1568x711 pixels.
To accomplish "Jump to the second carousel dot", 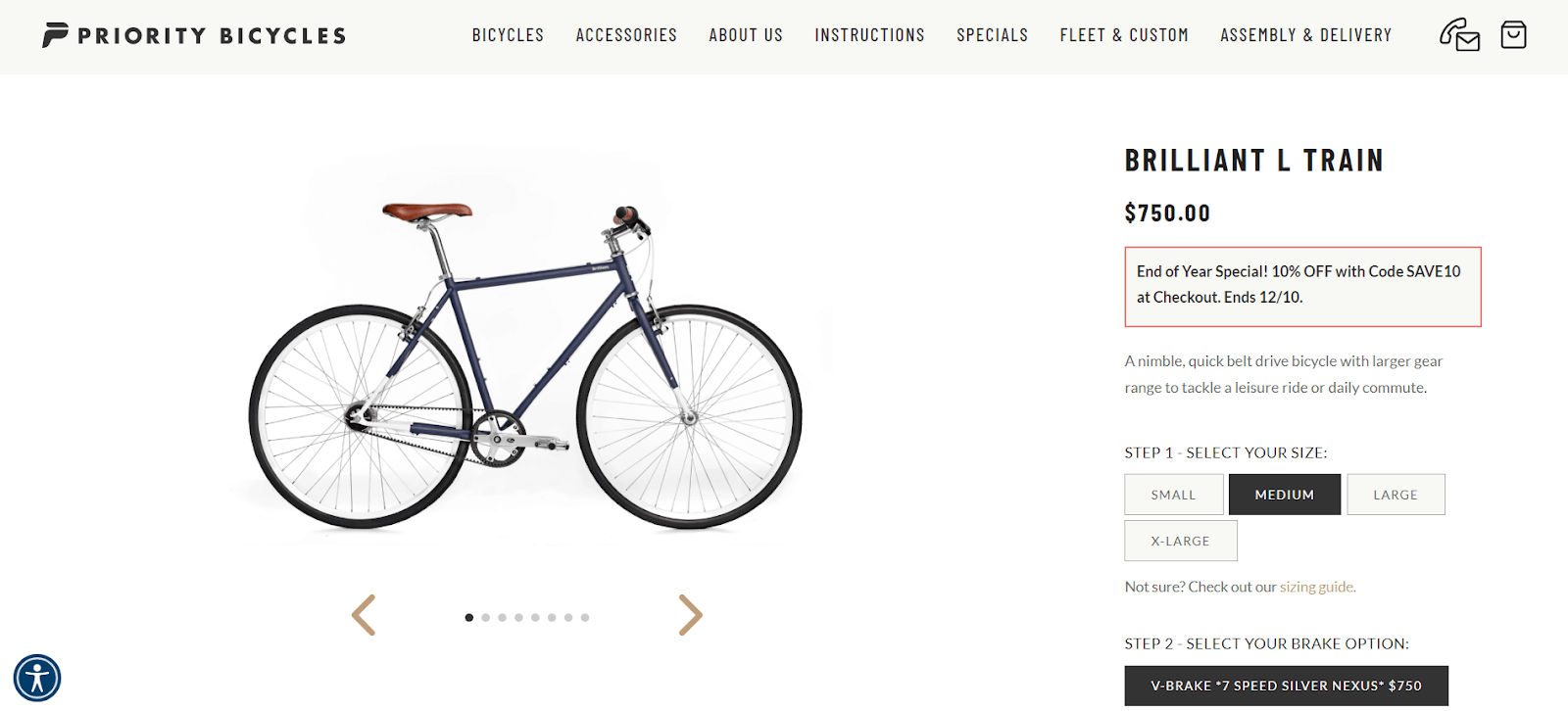I will [485, 618].
